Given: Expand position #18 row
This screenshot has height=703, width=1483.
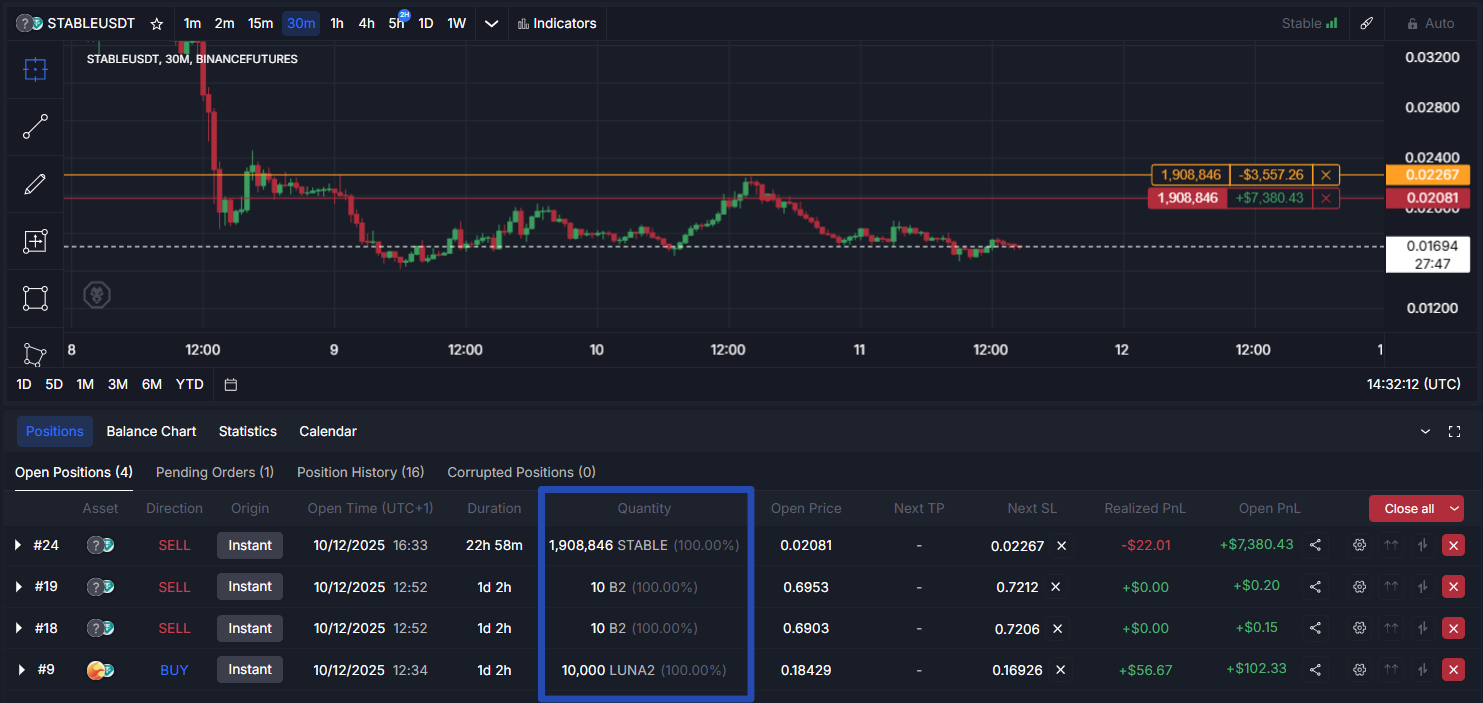Looking at the screenshot, I should coord(18,628).
